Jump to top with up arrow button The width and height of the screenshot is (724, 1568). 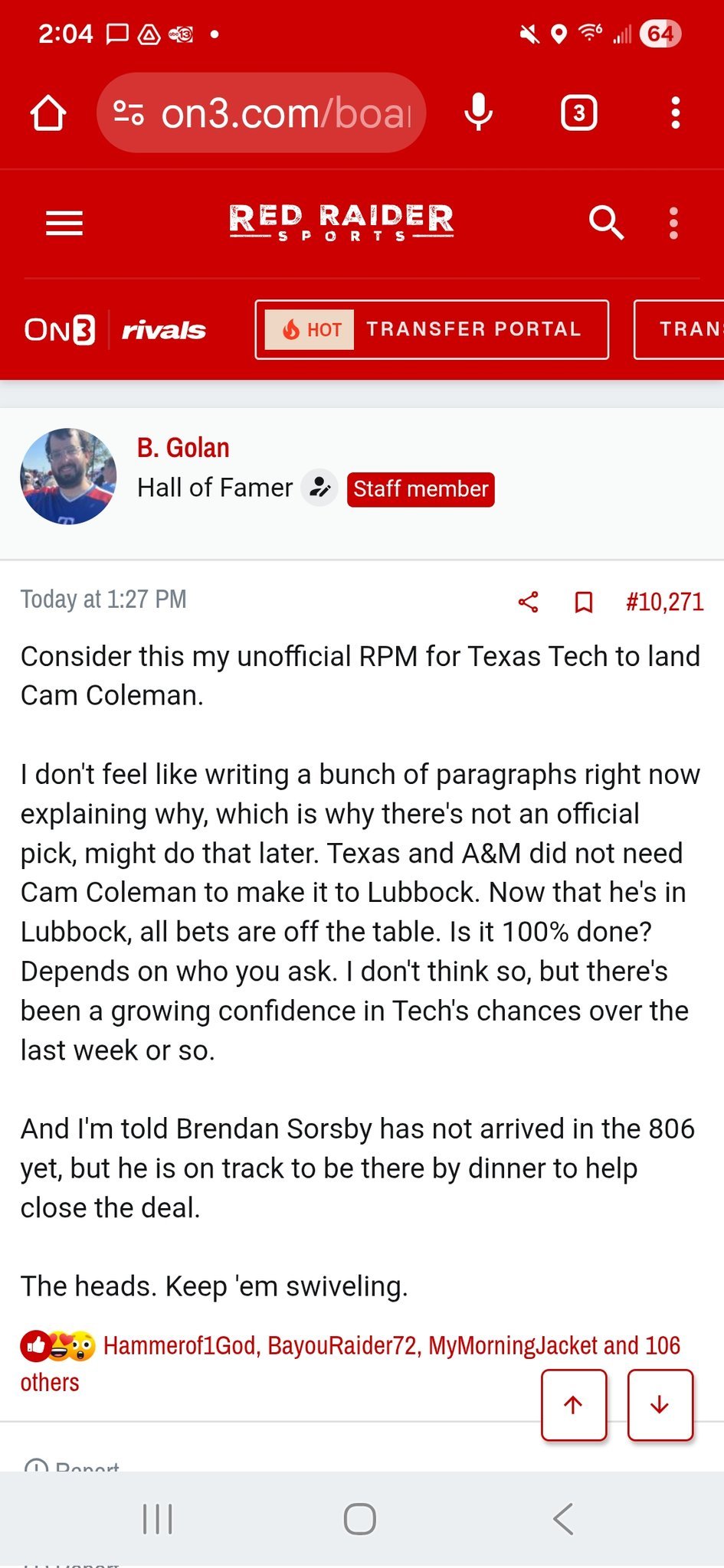point(574,1404)
